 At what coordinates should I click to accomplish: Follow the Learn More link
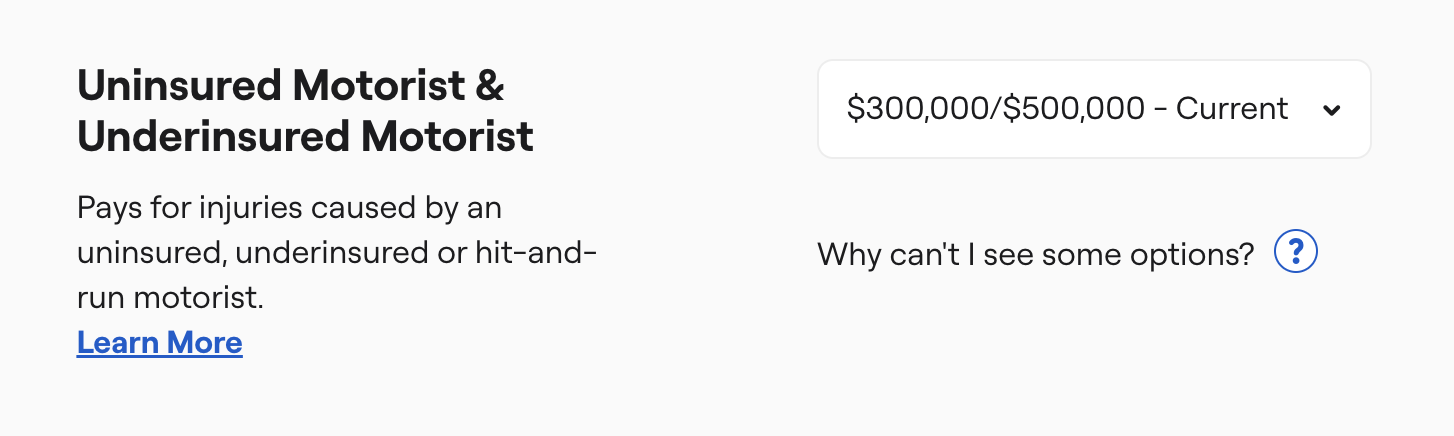click(159, 343)
